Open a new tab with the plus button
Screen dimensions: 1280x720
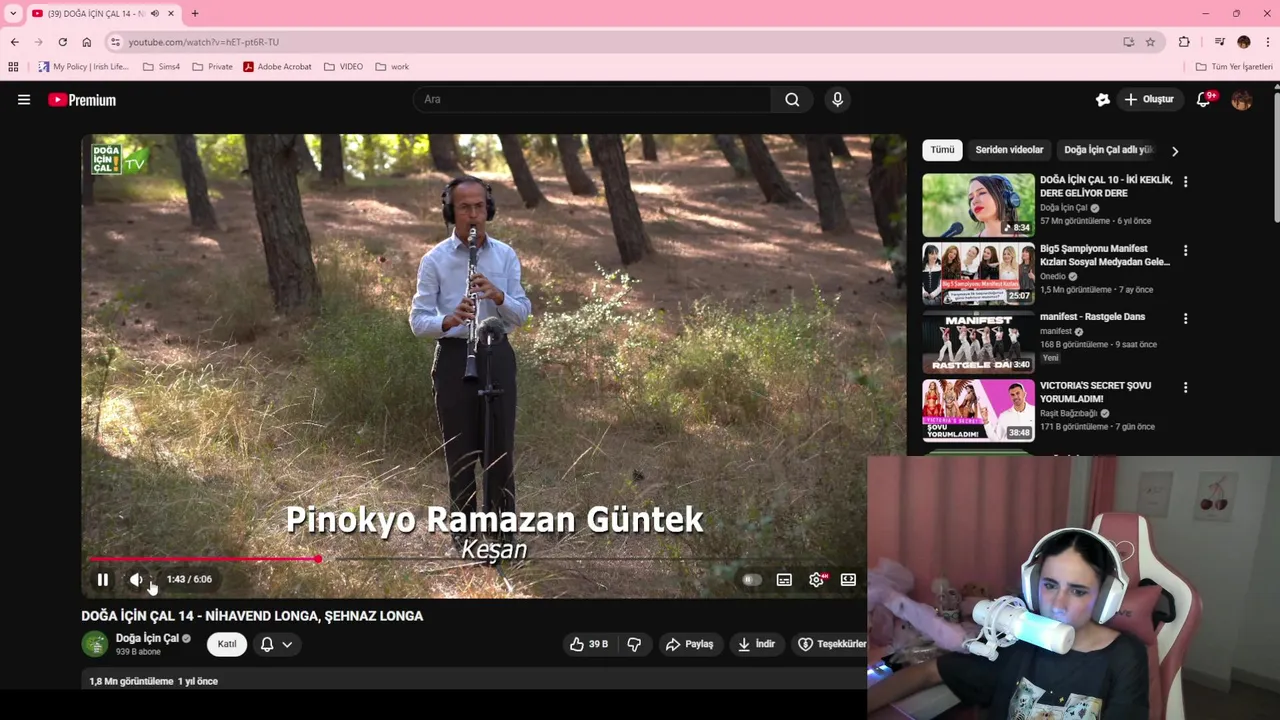pyautogui.click(x=195, y=14)
